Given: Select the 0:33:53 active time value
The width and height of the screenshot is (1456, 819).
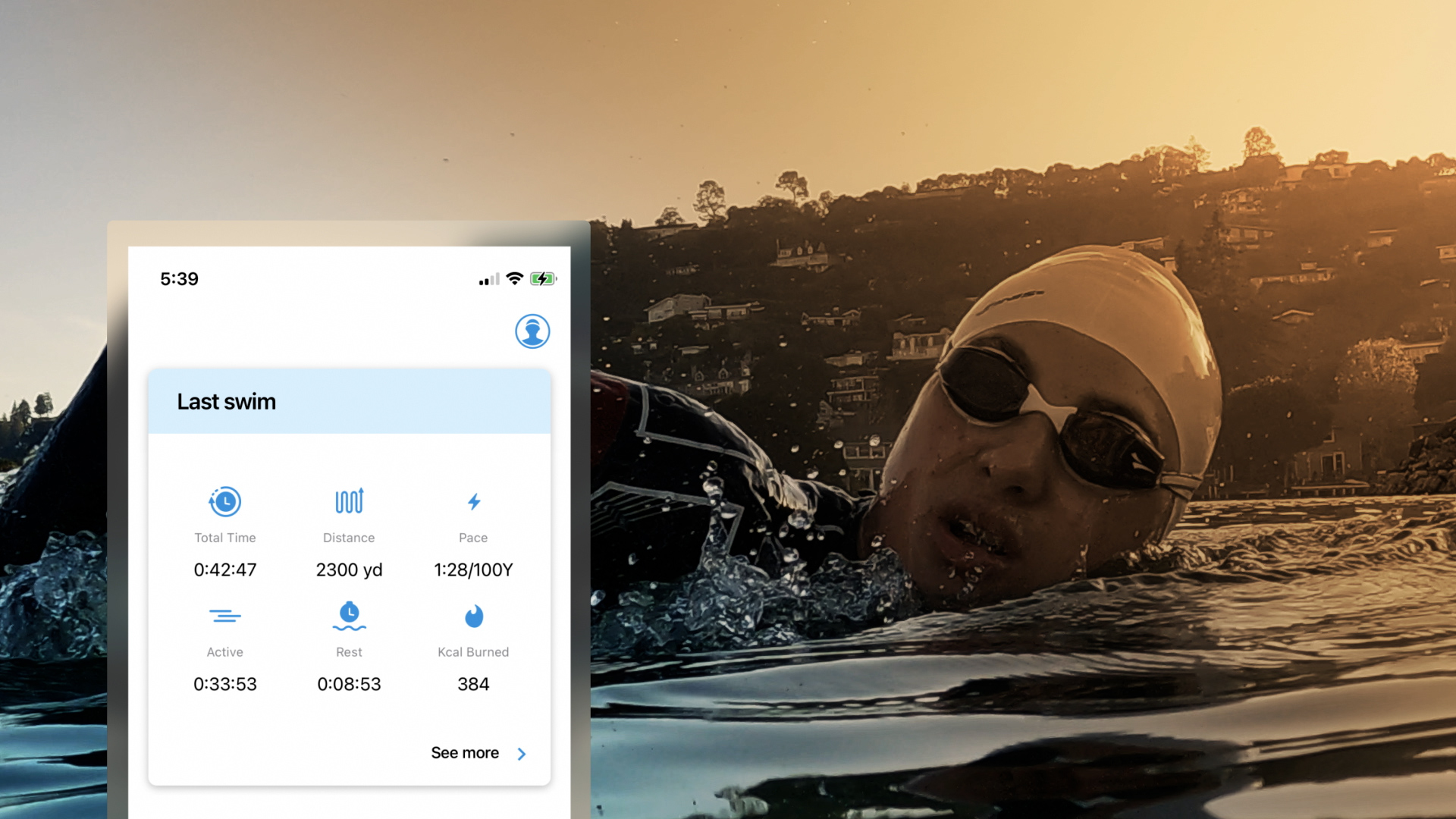Looking at the screenshot, I should 225,684.
